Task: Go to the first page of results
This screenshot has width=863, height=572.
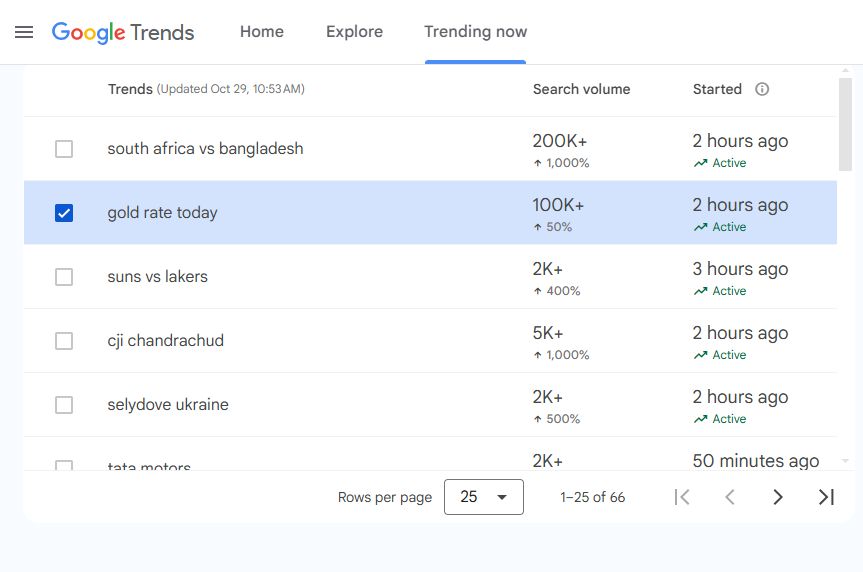Action: 682,497
